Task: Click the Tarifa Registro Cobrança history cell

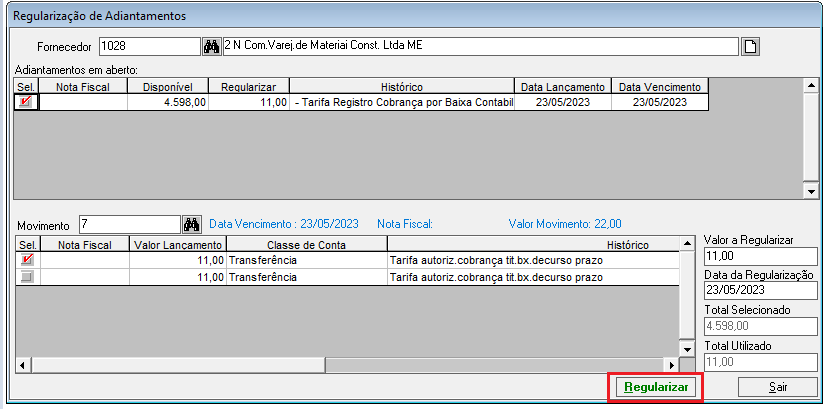Action: [x=402, y=103]
